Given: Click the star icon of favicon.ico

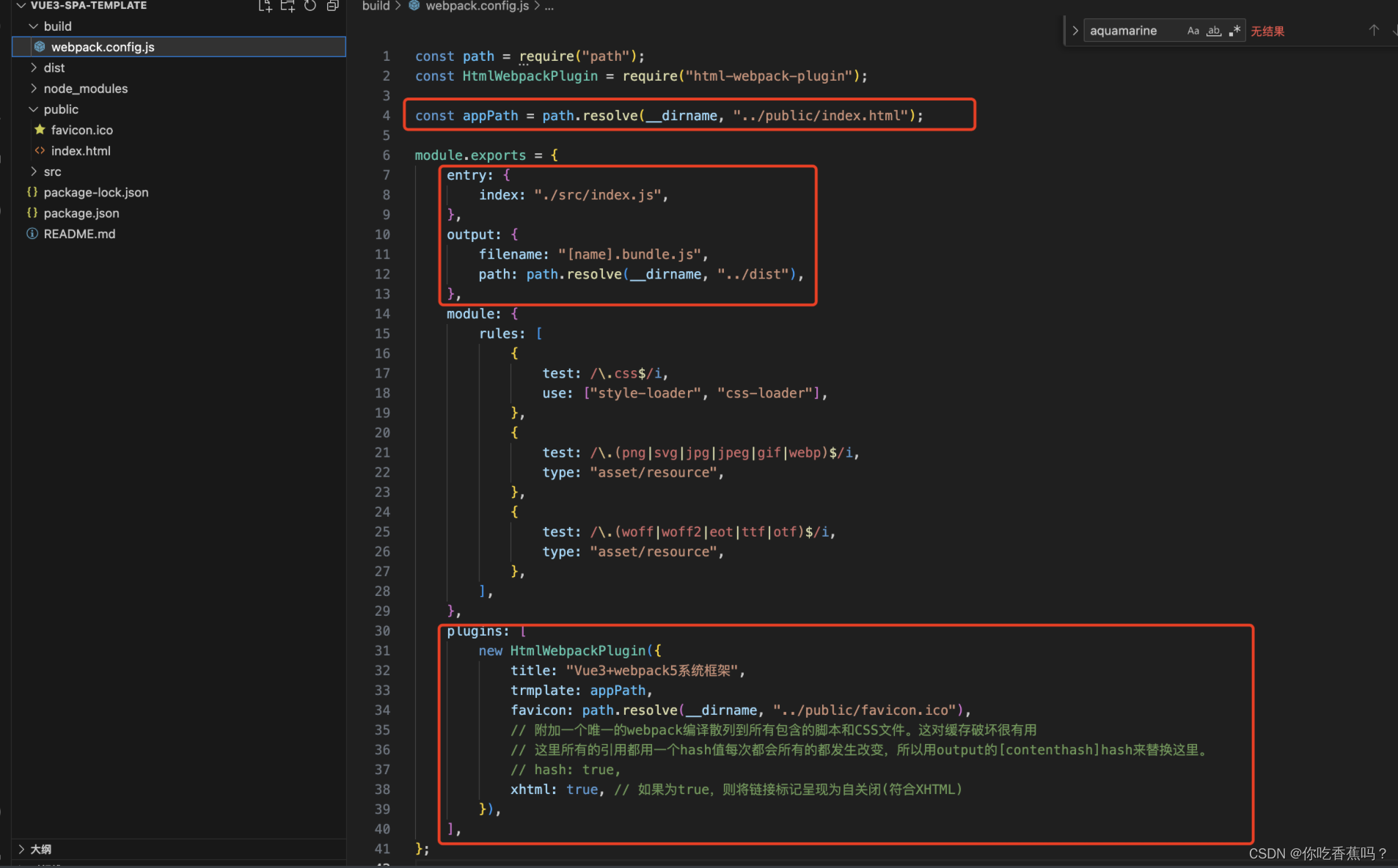Looking at the screenshot, I should pos(40,130).
